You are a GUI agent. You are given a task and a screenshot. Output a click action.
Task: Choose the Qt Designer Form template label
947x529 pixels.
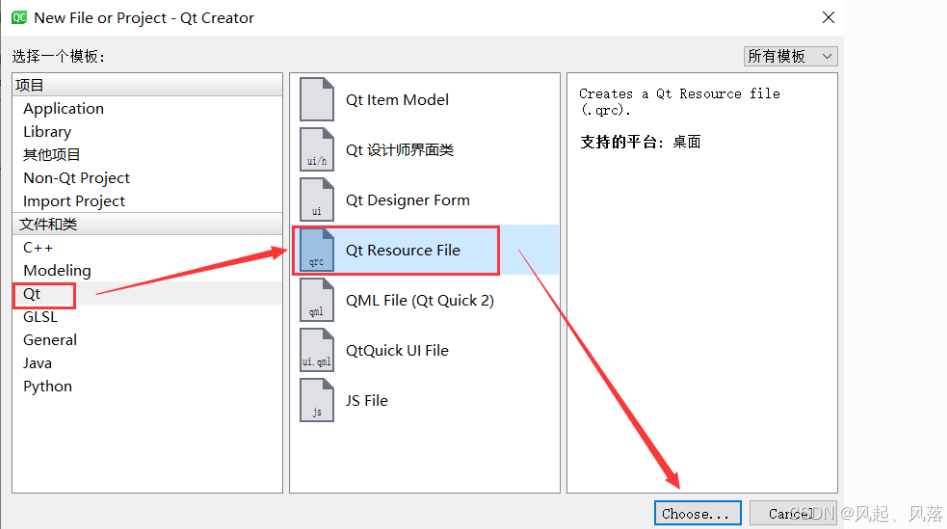[x=408, y=200]
